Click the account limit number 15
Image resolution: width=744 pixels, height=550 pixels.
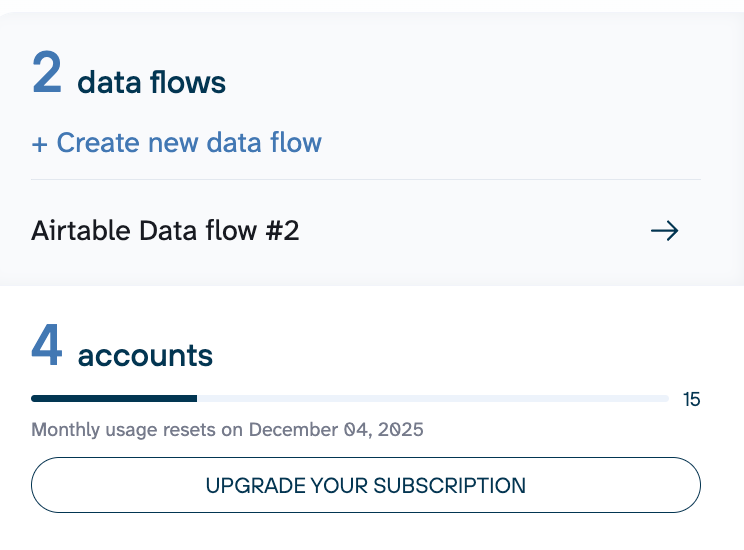(691, 400)
